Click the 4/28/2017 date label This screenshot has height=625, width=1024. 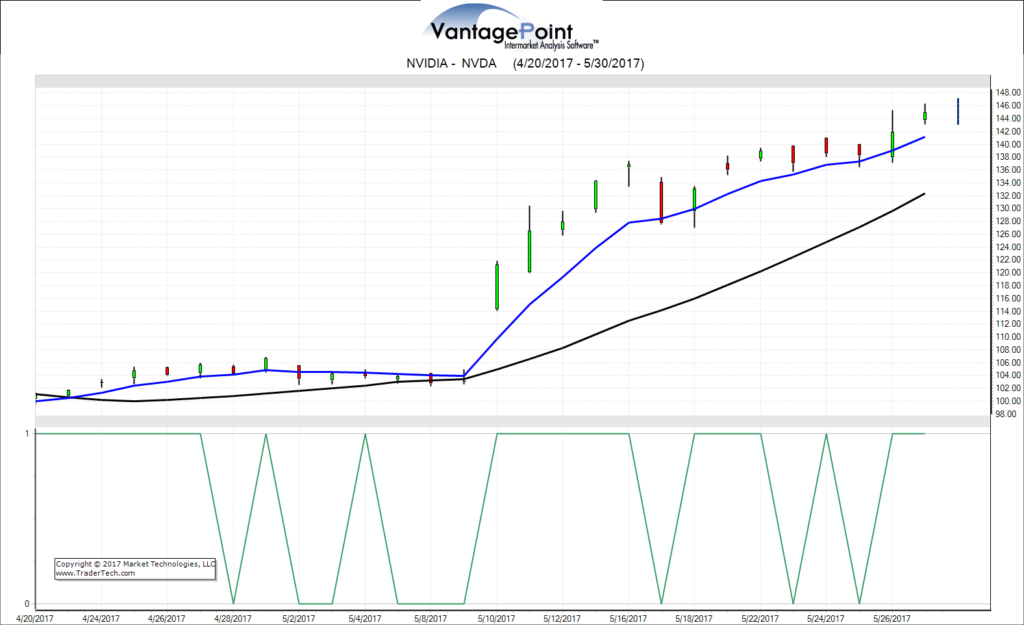click(233, 618)
